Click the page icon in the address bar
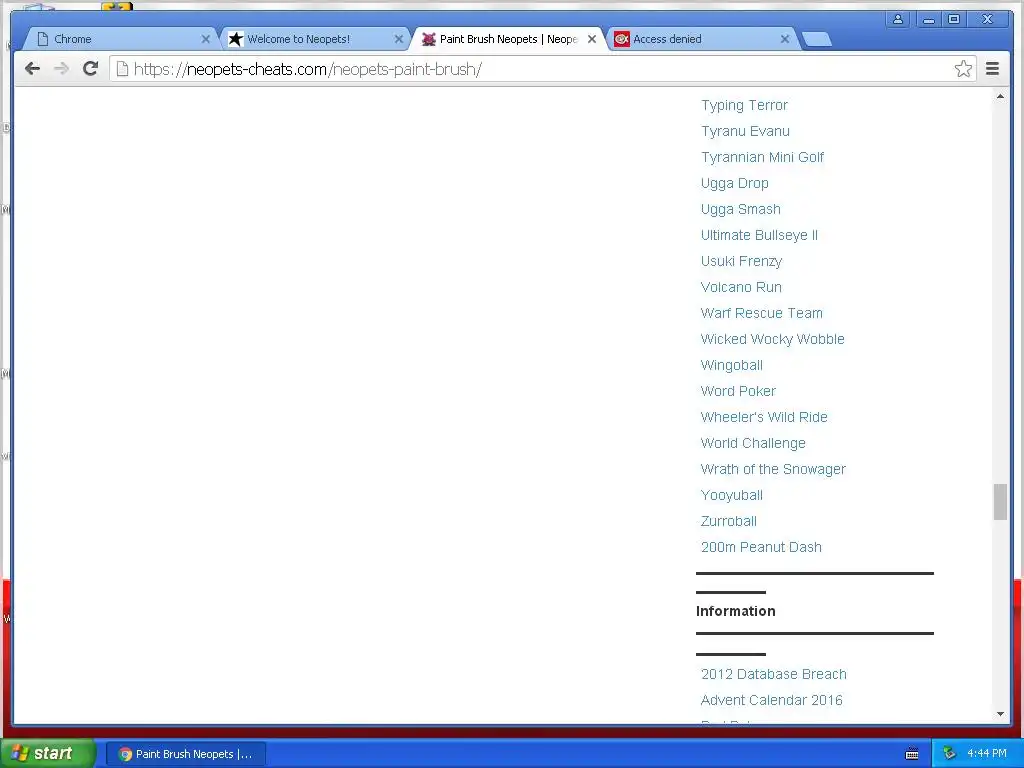1024x768 pixels. click(x=122, y=69)
